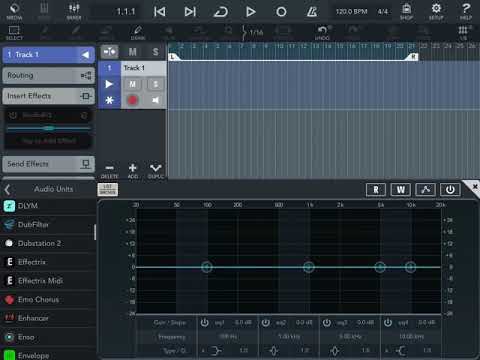The height and width of the screenshot is (360, 480).
Task: Jump to the project start
Action: [x=160, y=12]
